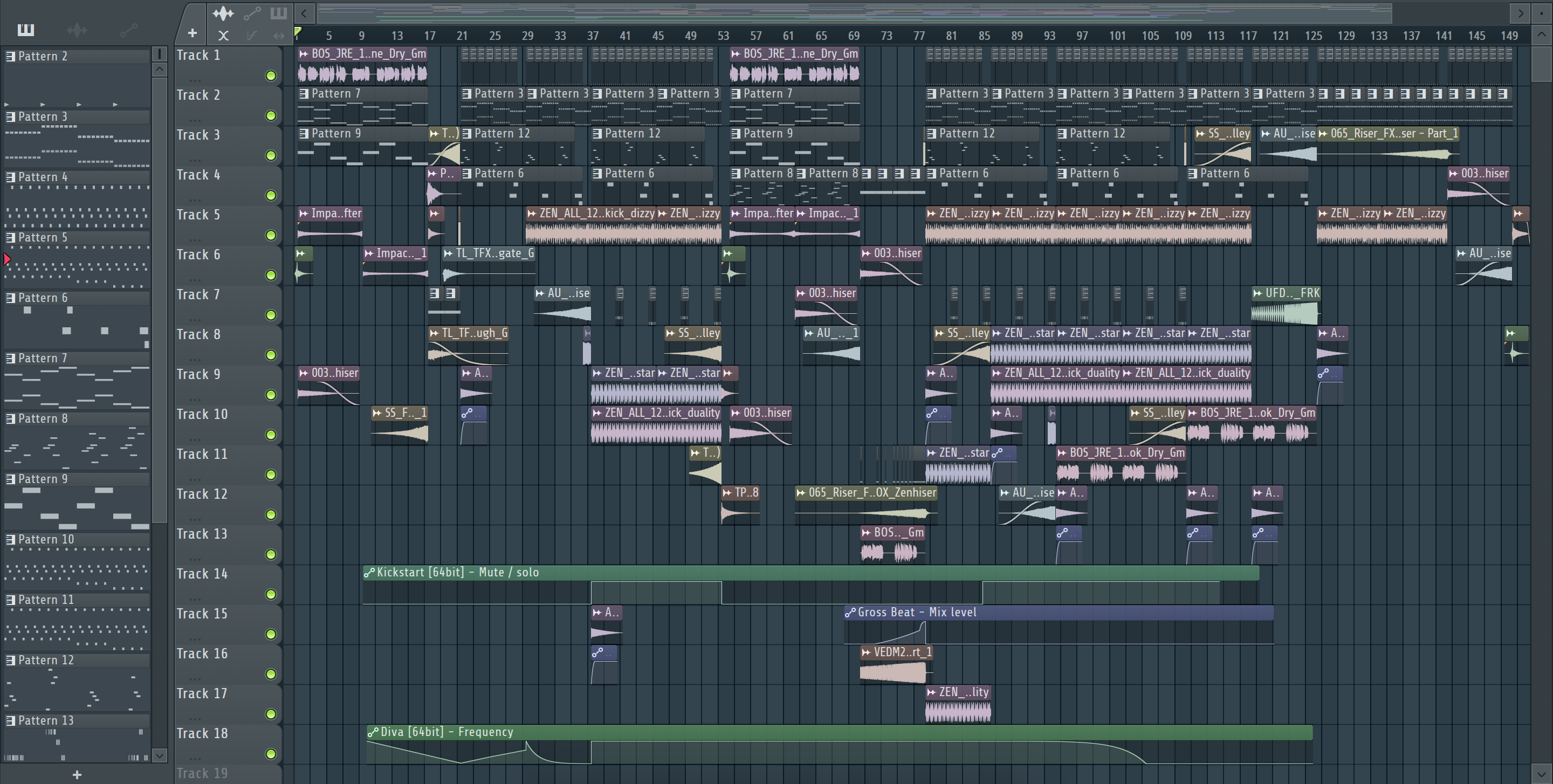This screenshot has height=784, width=1553.
Task: Click the picker panel vertical scrollbar thumb
Action: [160, 299]
